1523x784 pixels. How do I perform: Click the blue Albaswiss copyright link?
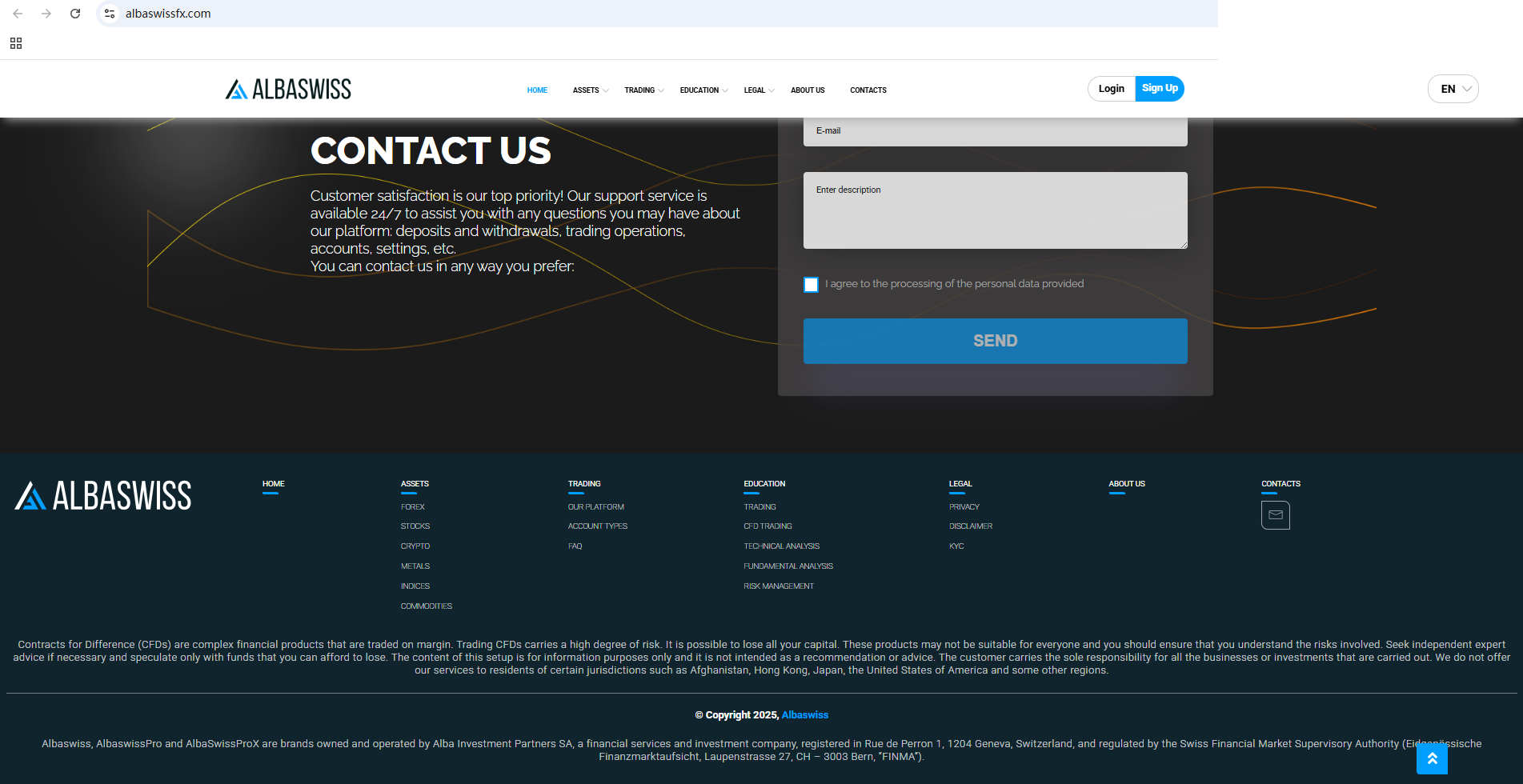pyautogui.click(x=805, y=715)
